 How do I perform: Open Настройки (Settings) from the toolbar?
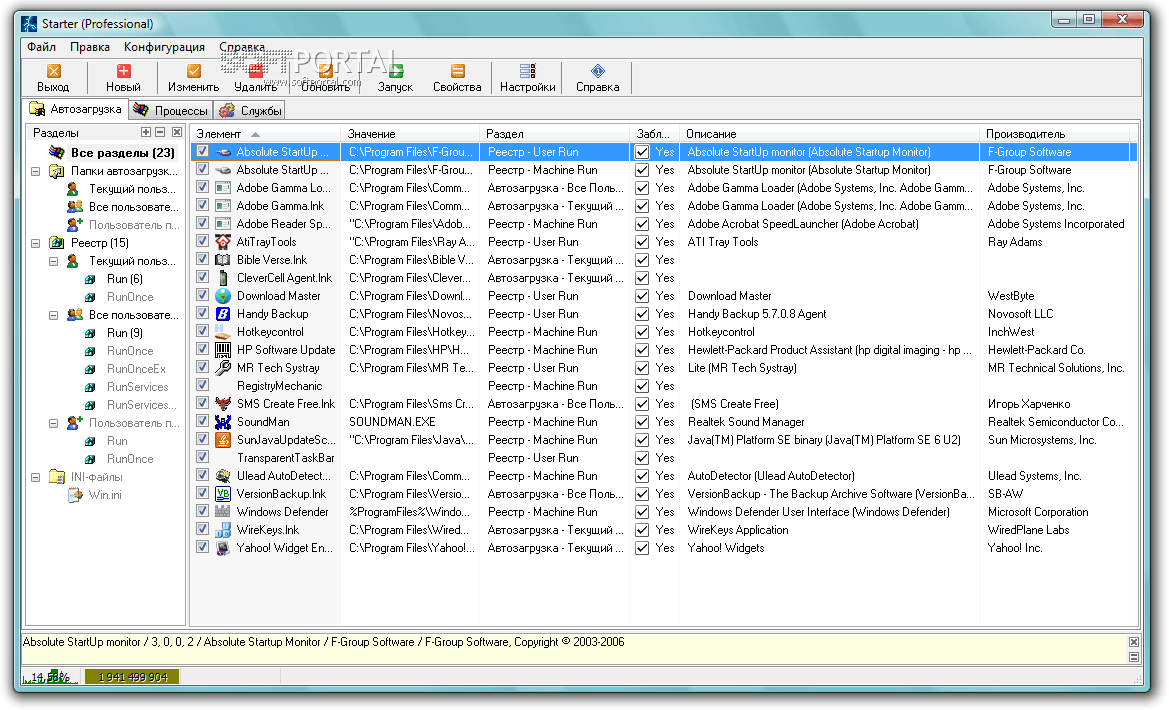[x=527, y=72]
